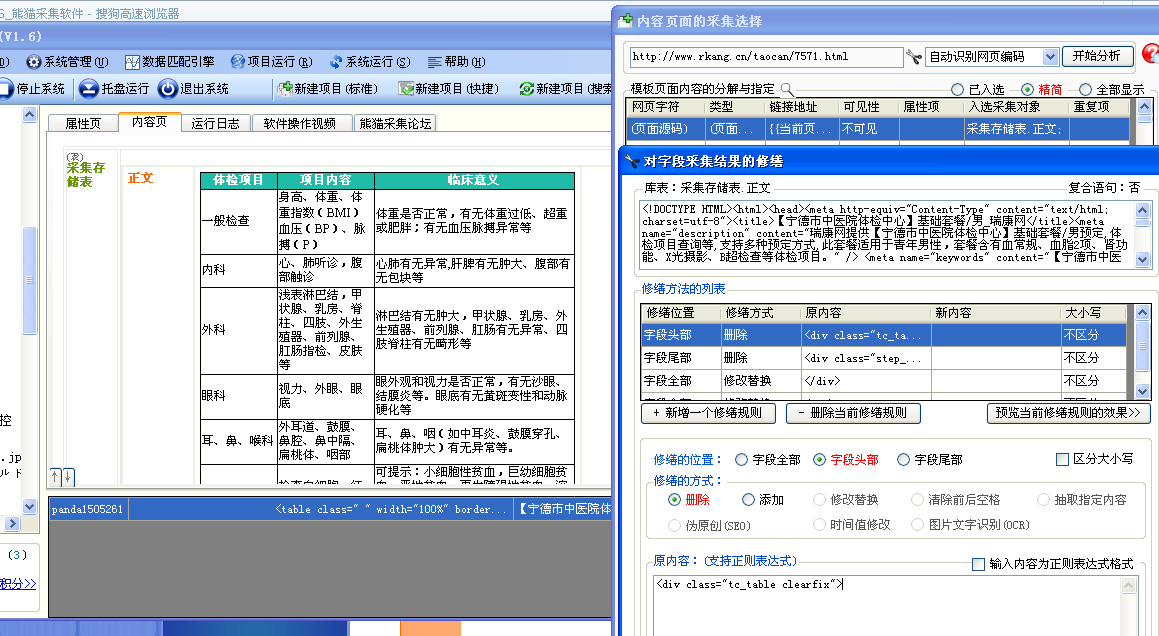Click the 新建项目 (标准) icon

(x=285, y=89)
